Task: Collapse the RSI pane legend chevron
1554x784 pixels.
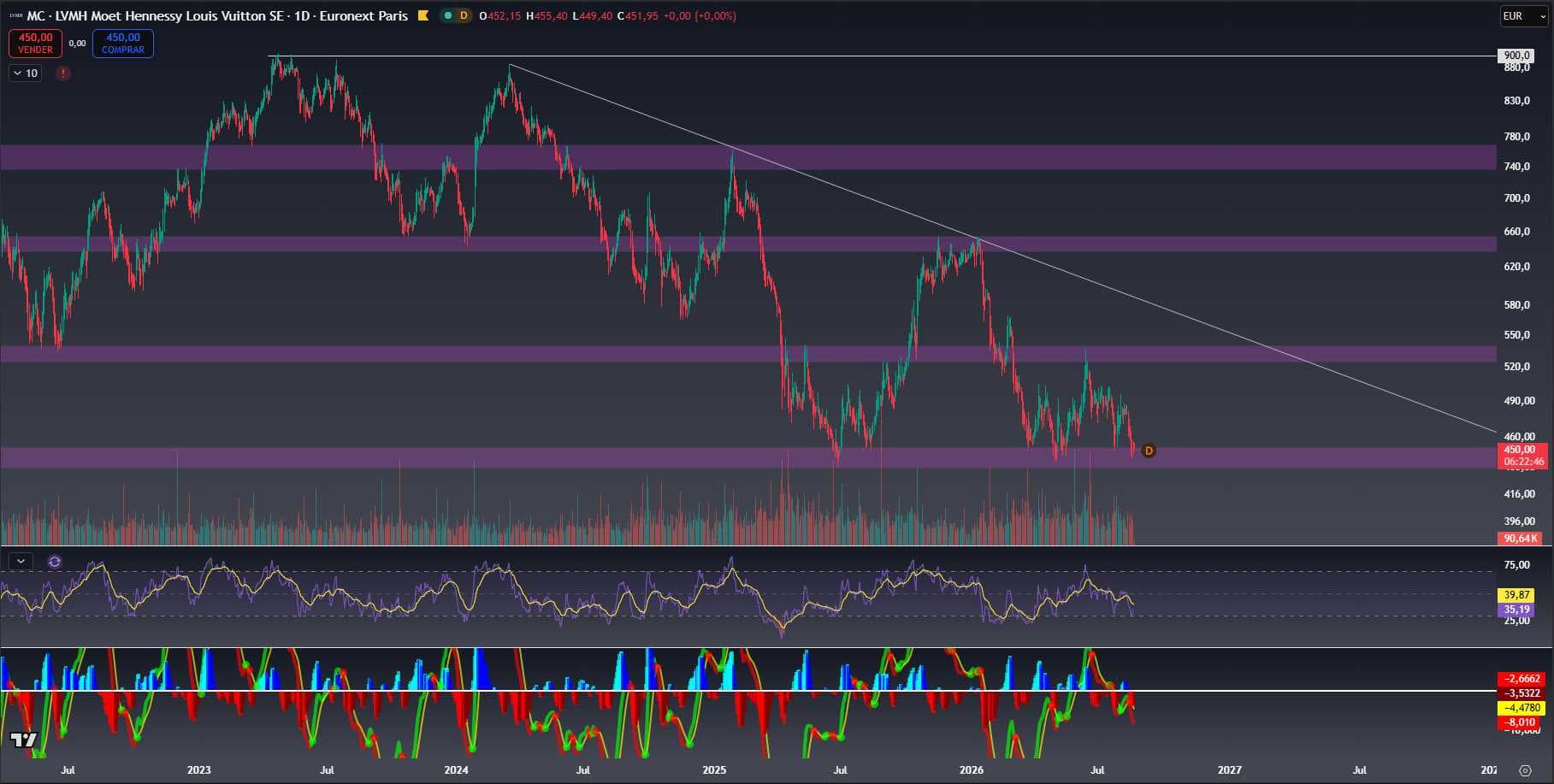Action: pyautogui.click(x=21, y=562)
